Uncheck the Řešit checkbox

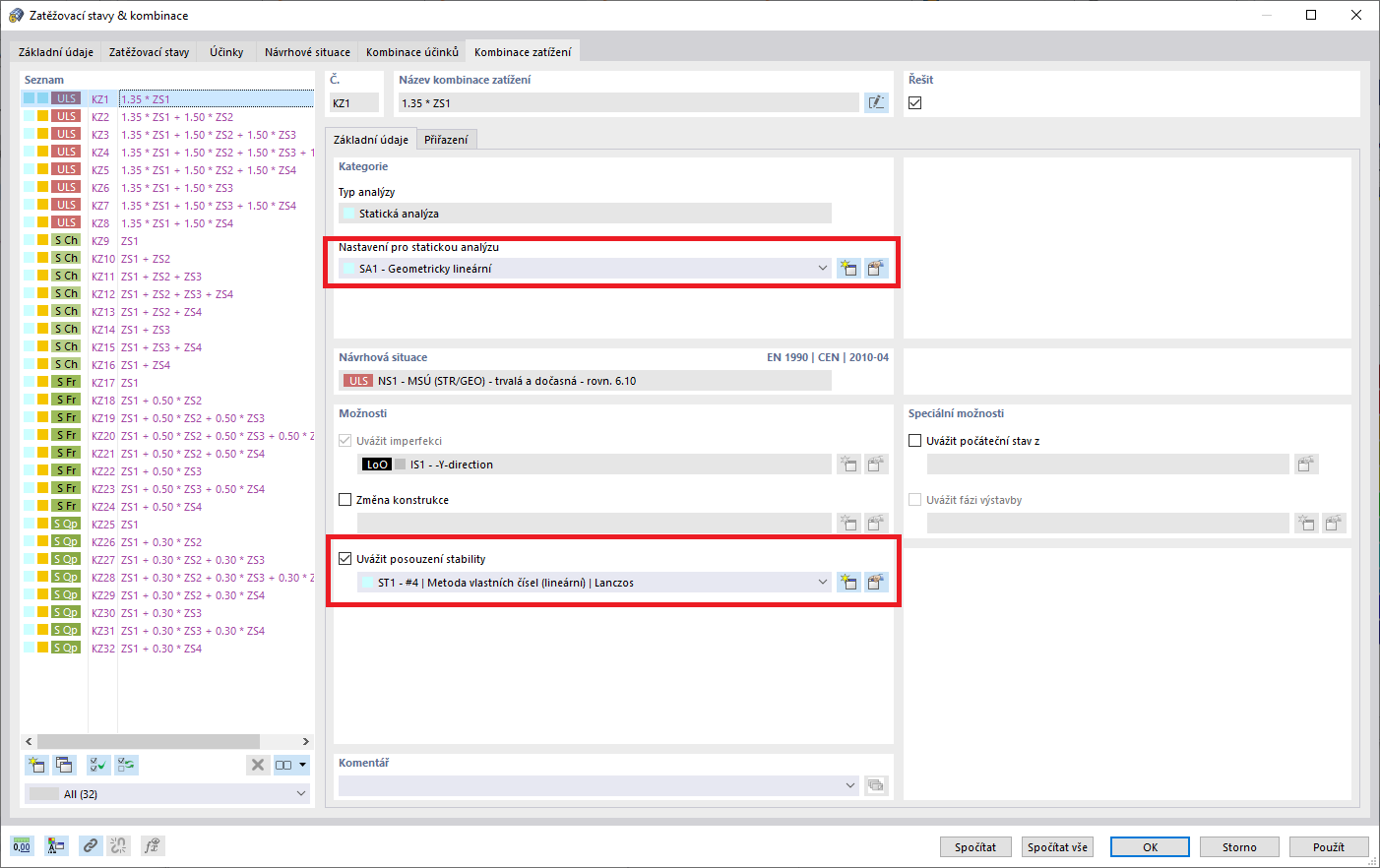point(914,102)
